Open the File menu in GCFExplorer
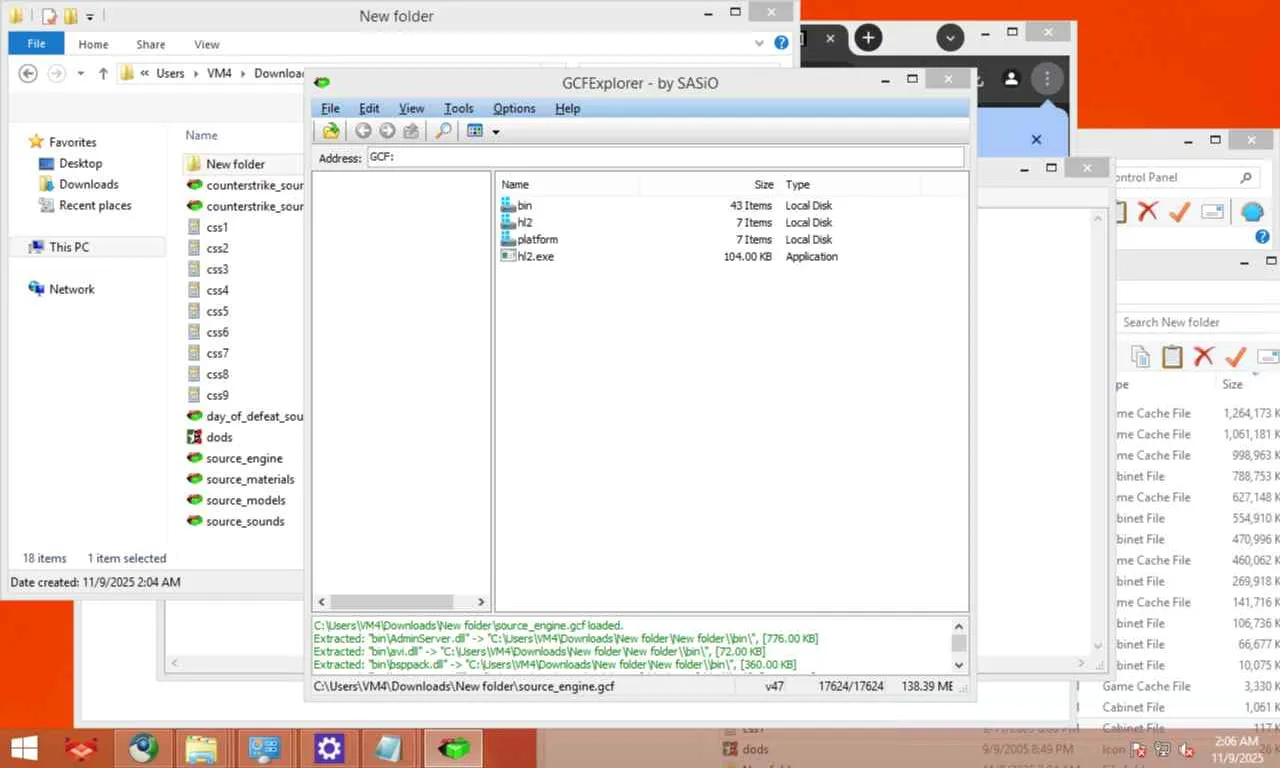 pos(330,108)
